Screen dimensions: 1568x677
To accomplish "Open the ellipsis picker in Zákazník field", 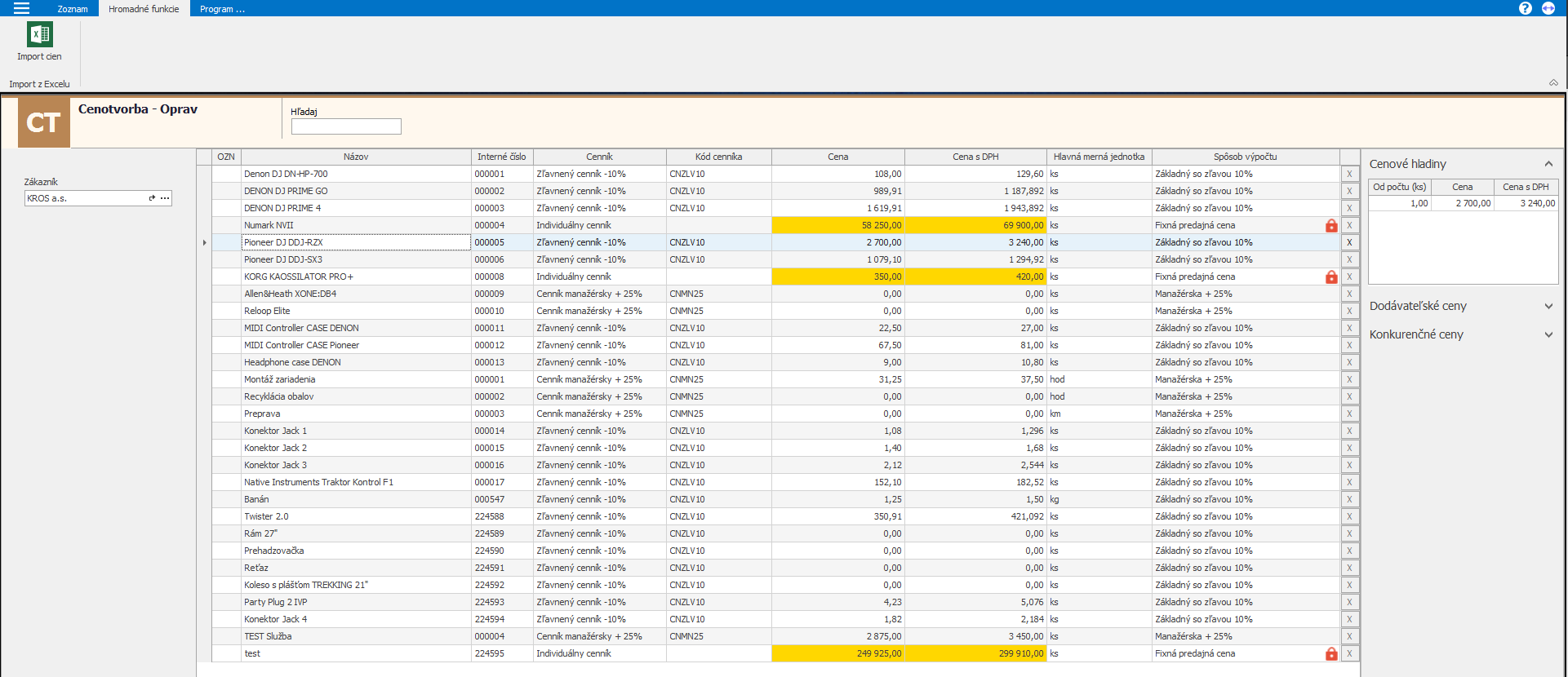I will click(x=165, y=198).
